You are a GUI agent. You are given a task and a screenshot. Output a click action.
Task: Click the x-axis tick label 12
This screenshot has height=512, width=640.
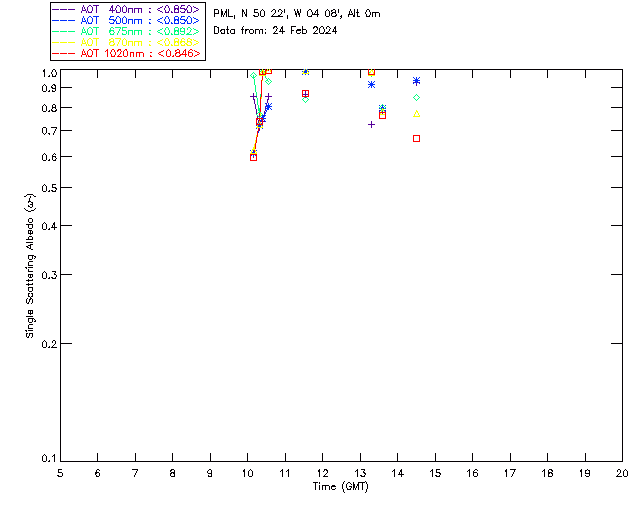click(322, 473)
